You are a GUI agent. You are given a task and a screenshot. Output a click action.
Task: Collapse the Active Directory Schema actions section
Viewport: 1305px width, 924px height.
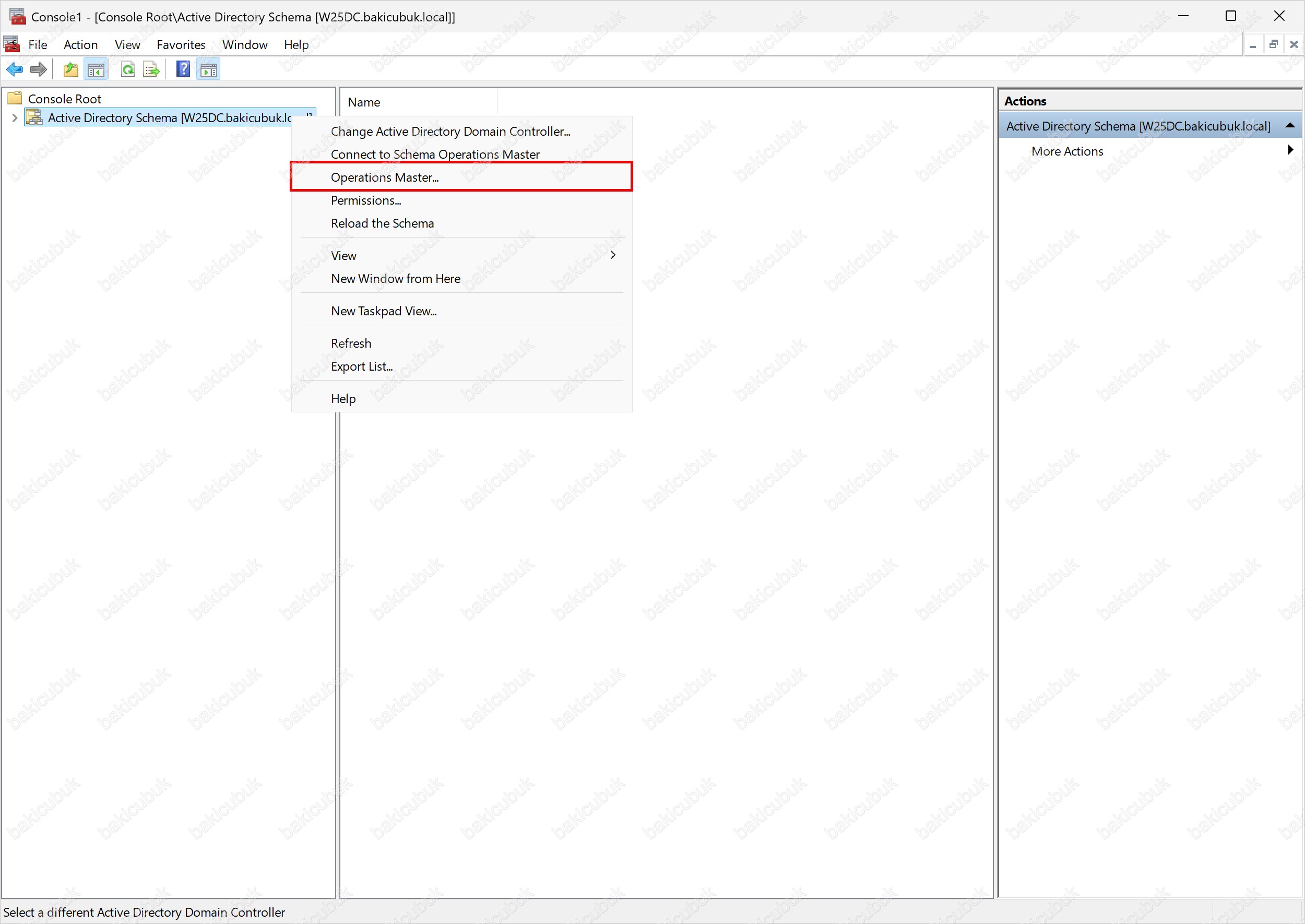pos(1290,125)
